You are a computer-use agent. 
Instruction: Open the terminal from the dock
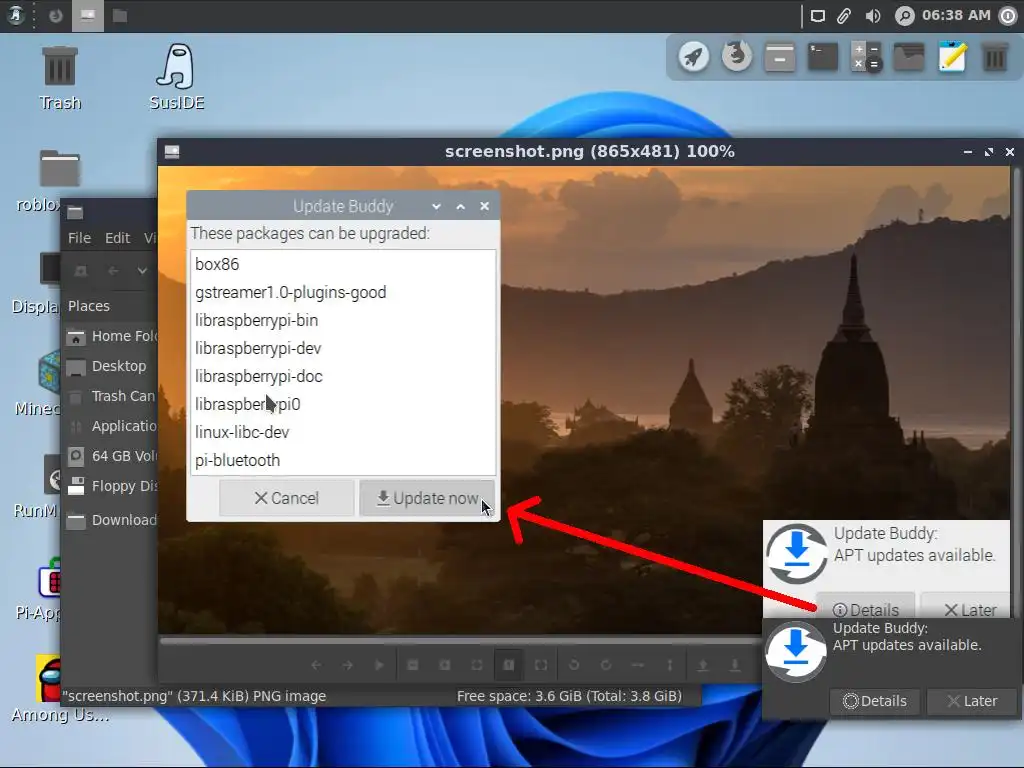point(823,57)
